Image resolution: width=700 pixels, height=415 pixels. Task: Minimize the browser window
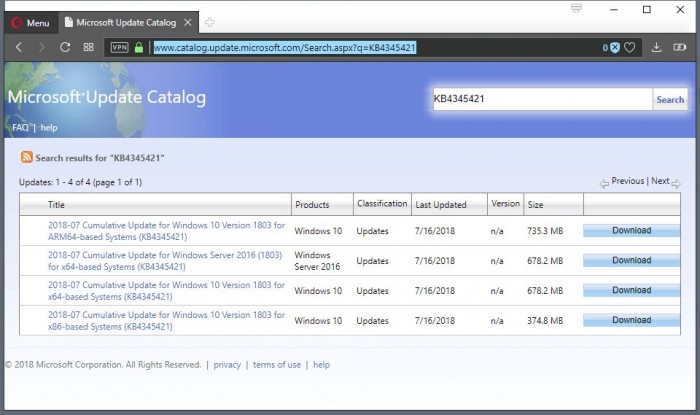(x=614, y=9)
